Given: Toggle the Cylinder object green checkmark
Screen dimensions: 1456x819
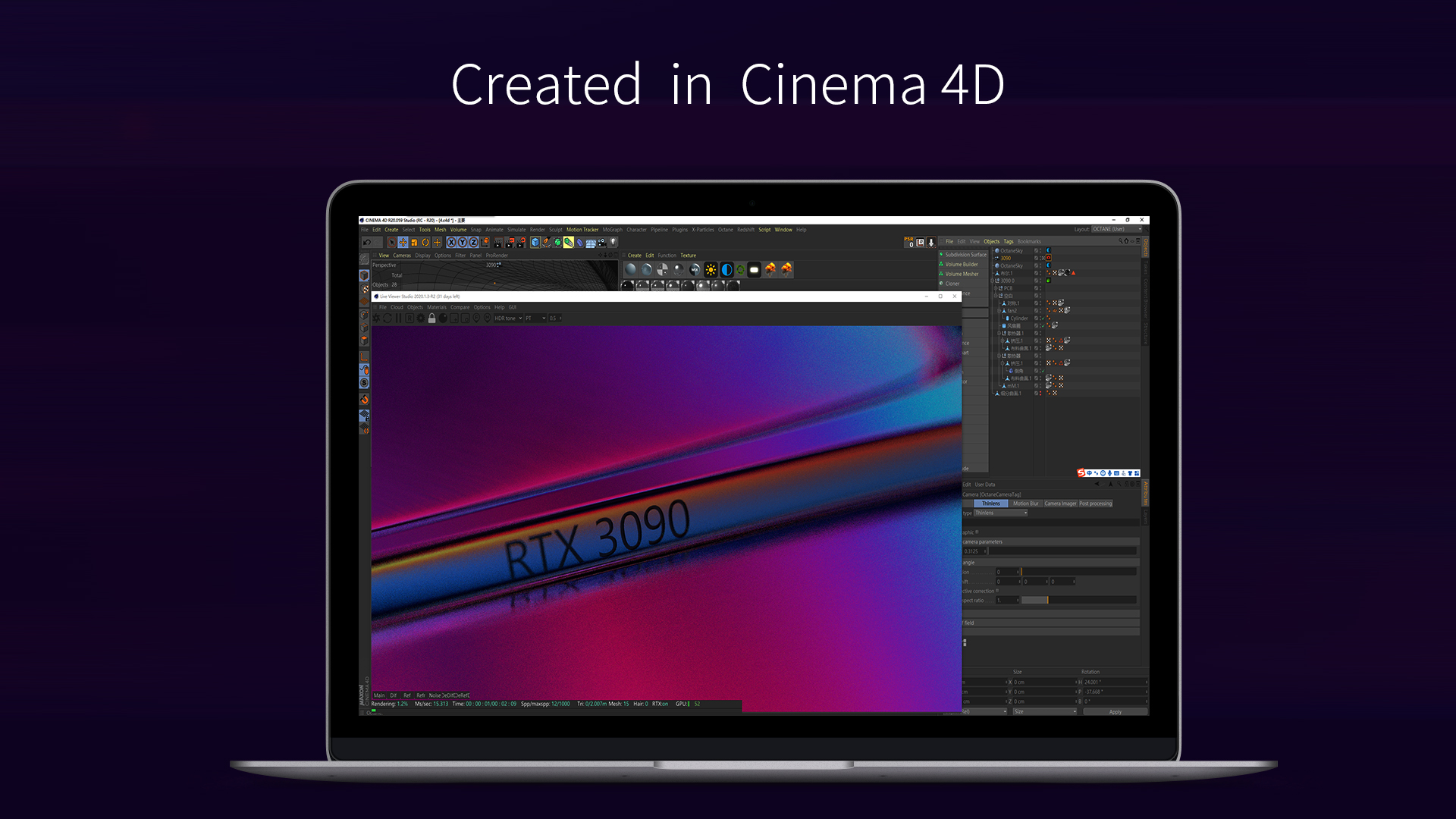Looking at the screenshot, I should click(x=1043, y=318).
